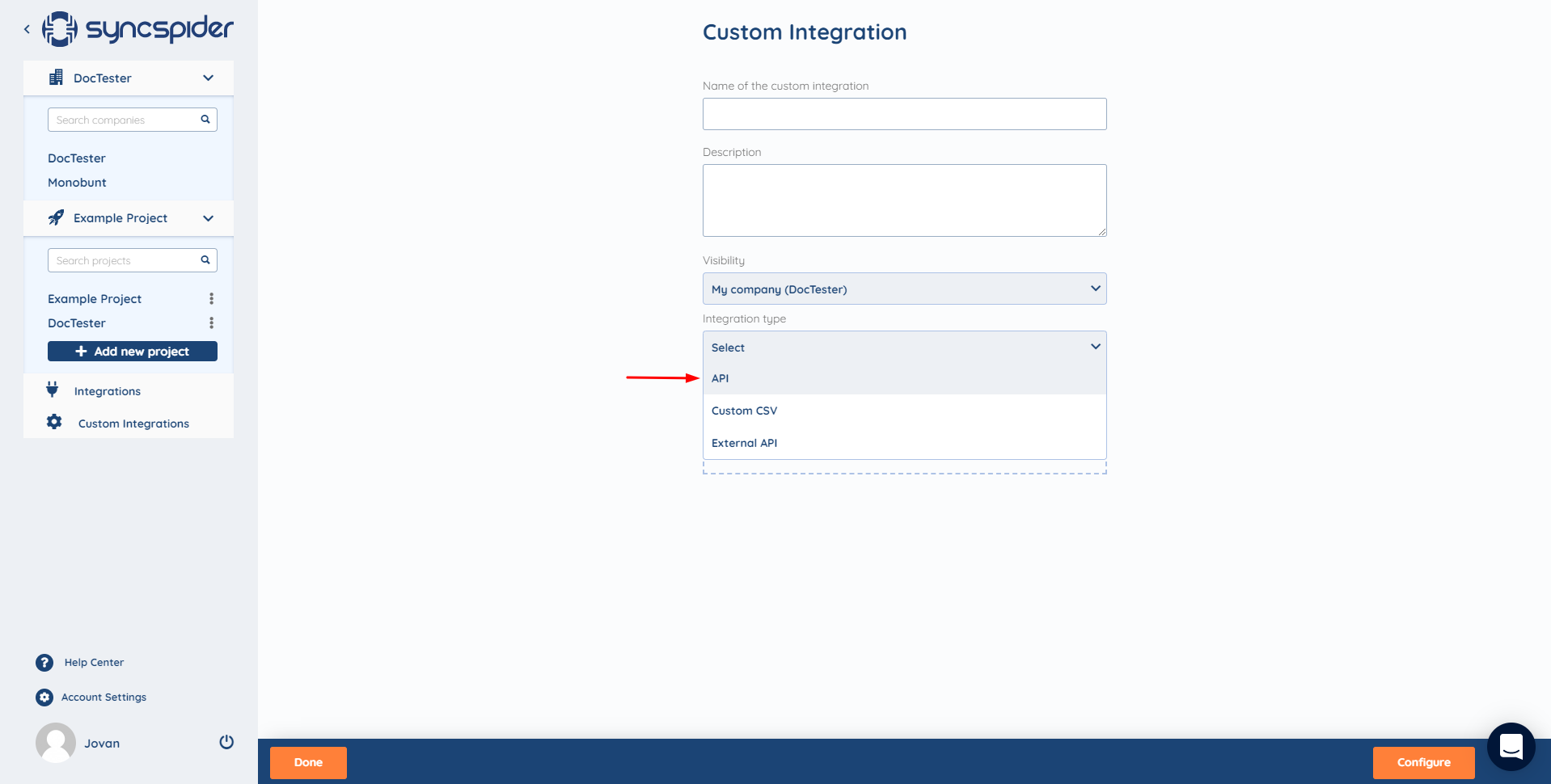Click the username Jovan

[102, 744]
